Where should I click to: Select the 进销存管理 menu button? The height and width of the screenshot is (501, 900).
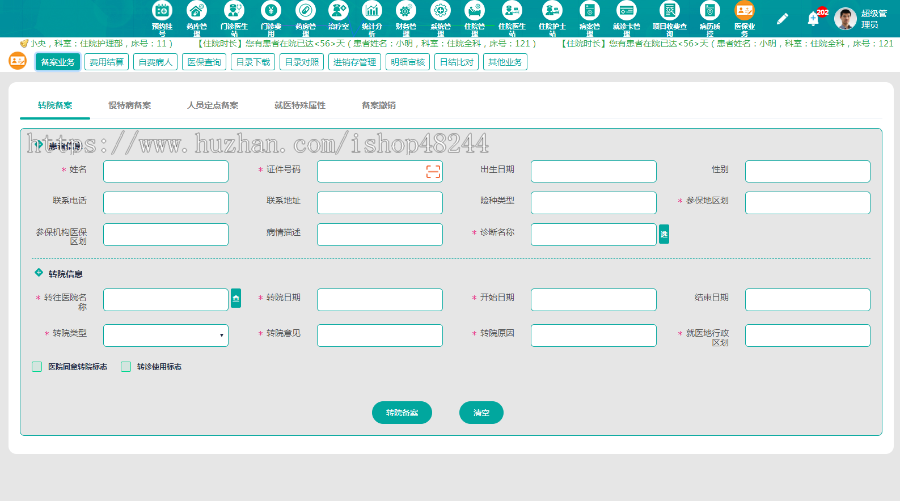pos(355,62)
